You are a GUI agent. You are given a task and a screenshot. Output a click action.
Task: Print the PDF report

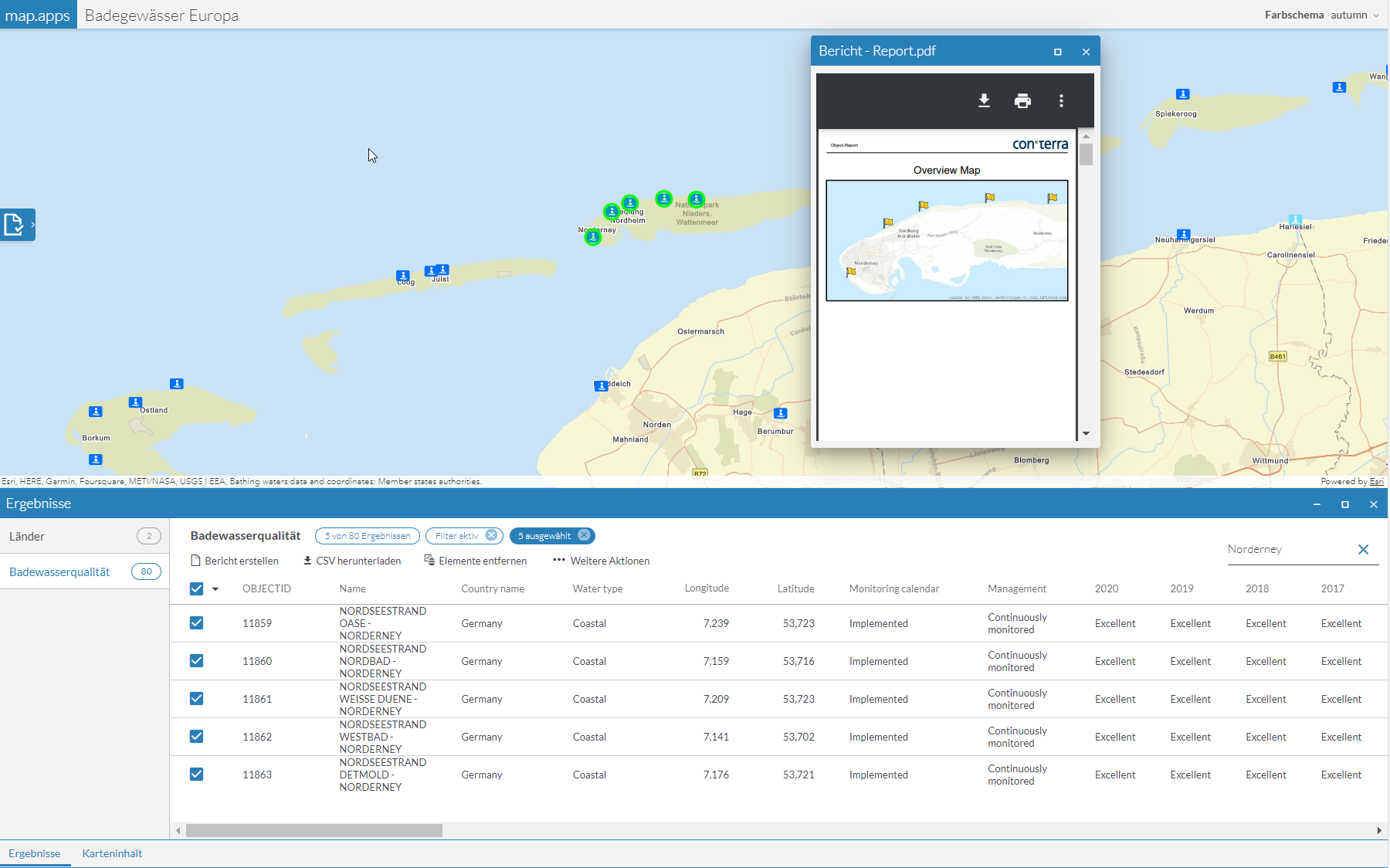click(x=1022, y=101)
